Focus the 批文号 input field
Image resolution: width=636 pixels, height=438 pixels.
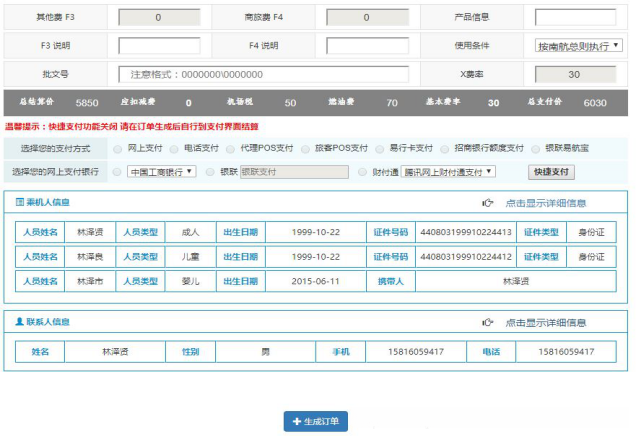coord(264,75)
